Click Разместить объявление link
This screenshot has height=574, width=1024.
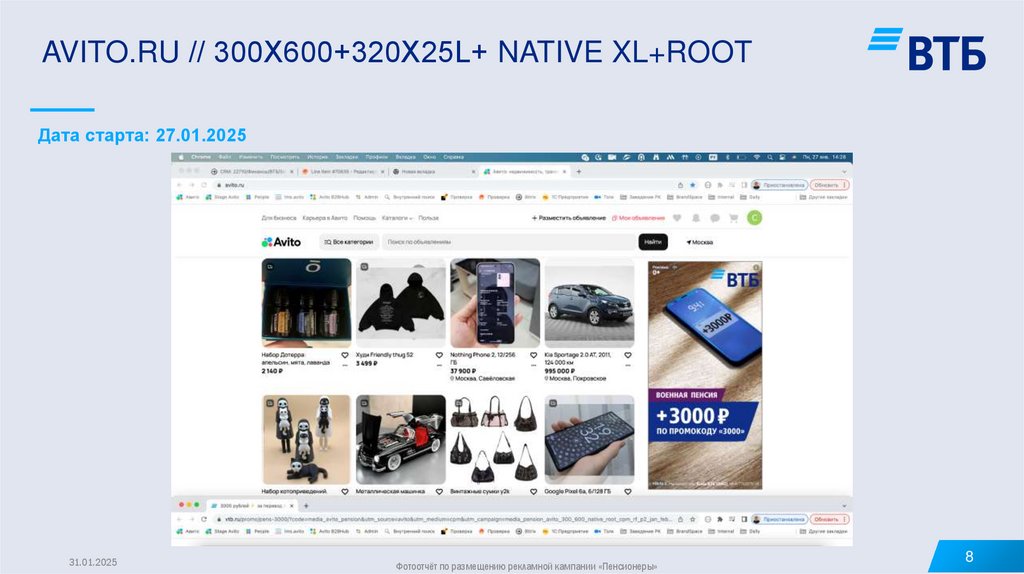click(x=569, y=218)
